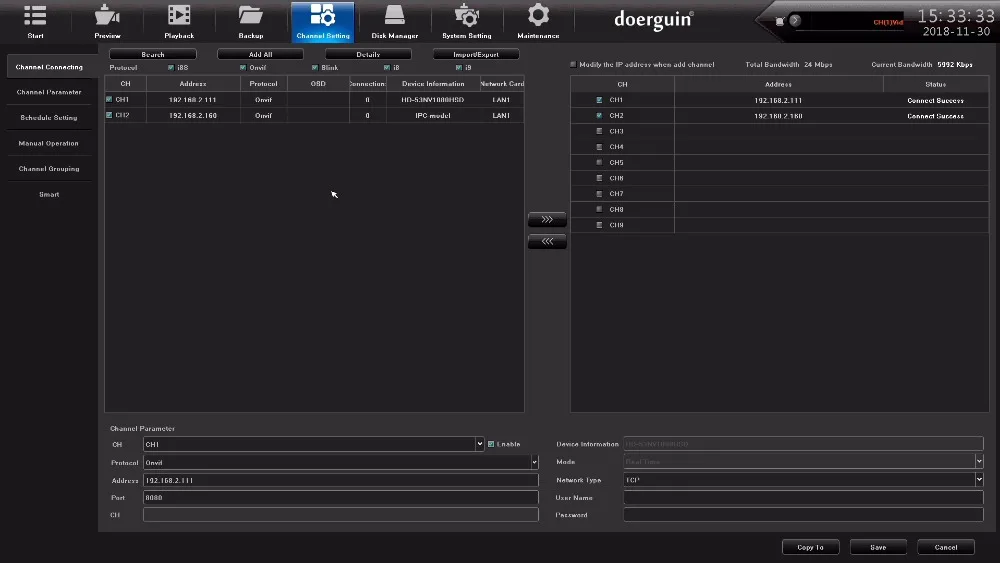Viewport: 1000px width, 563px height.
Task: Click the Import/Export button
Action: (476, 54)
